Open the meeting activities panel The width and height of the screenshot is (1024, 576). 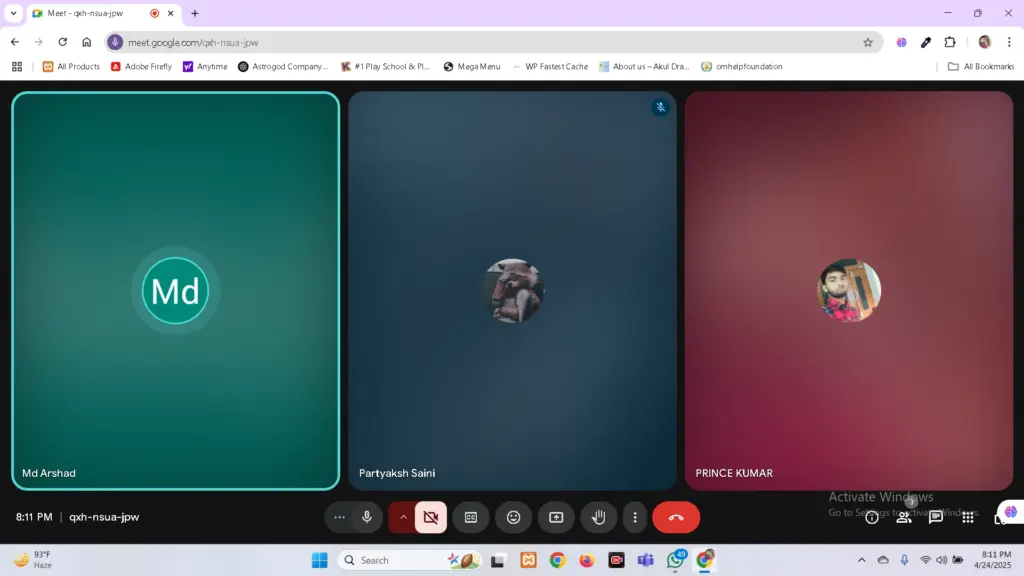point(968,518)
